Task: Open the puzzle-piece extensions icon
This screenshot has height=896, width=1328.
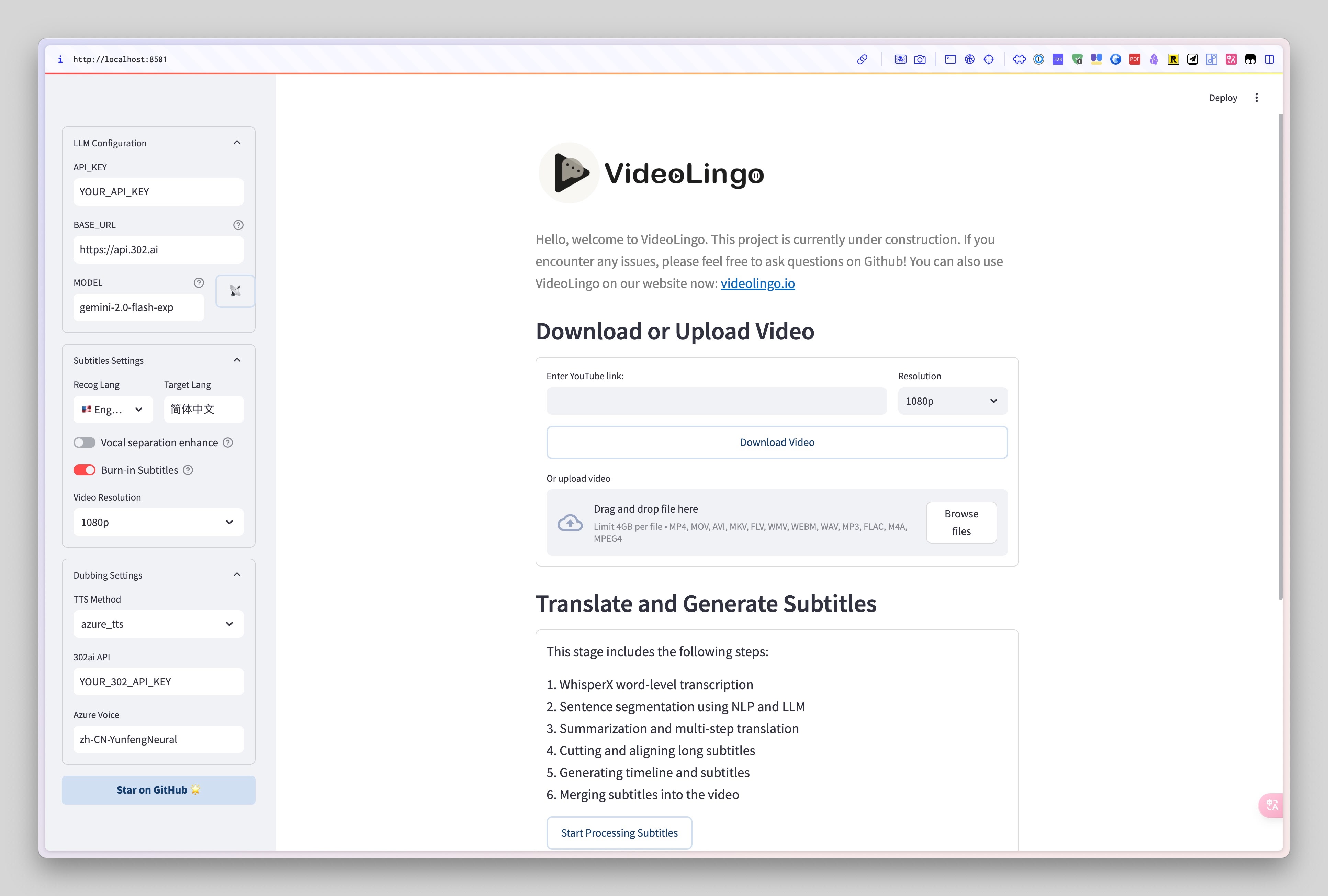Action: coord(1020,59)
